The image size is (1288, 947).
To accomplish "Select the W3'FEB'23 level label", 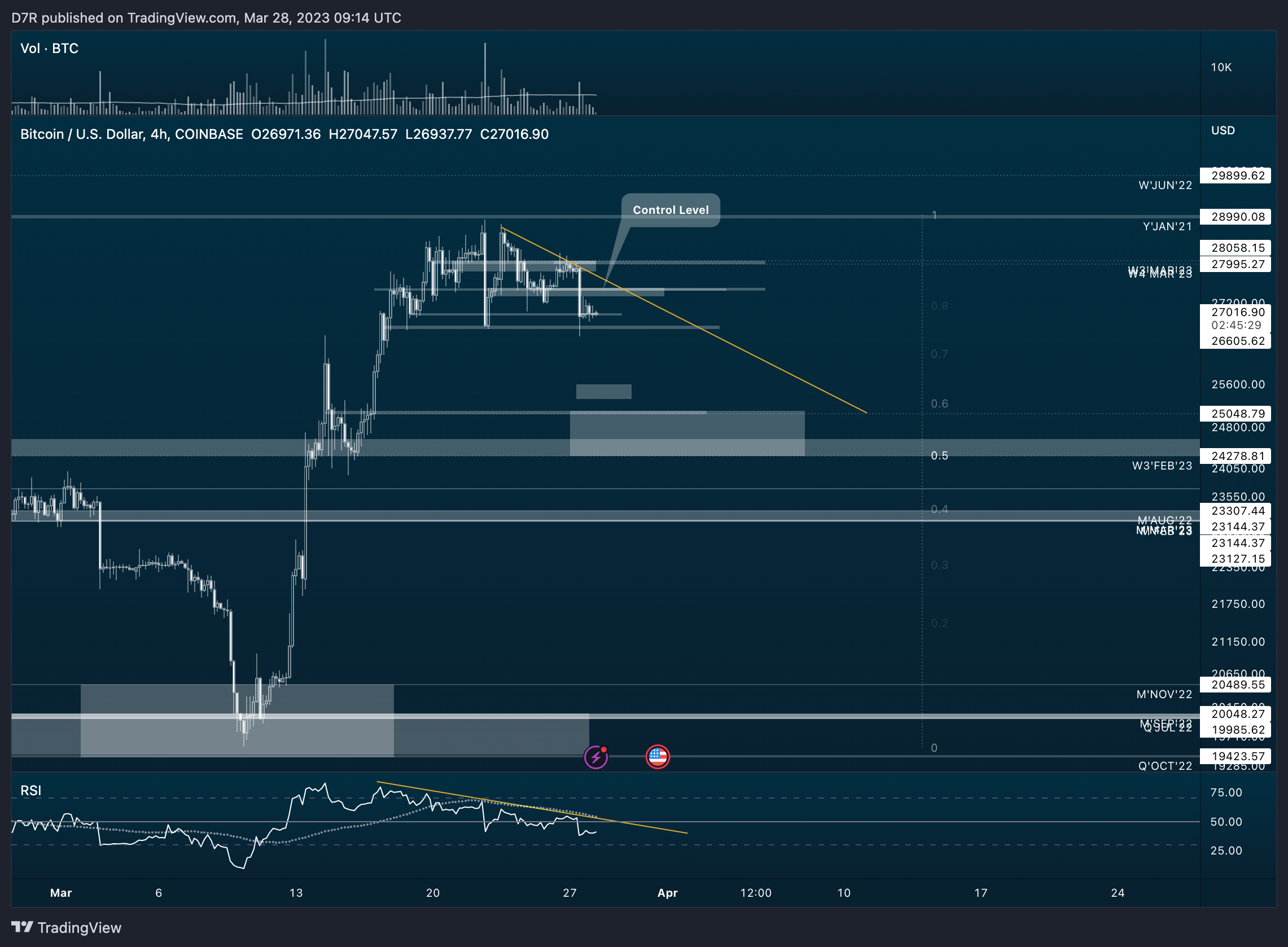I will click(x=1162, y=466).
